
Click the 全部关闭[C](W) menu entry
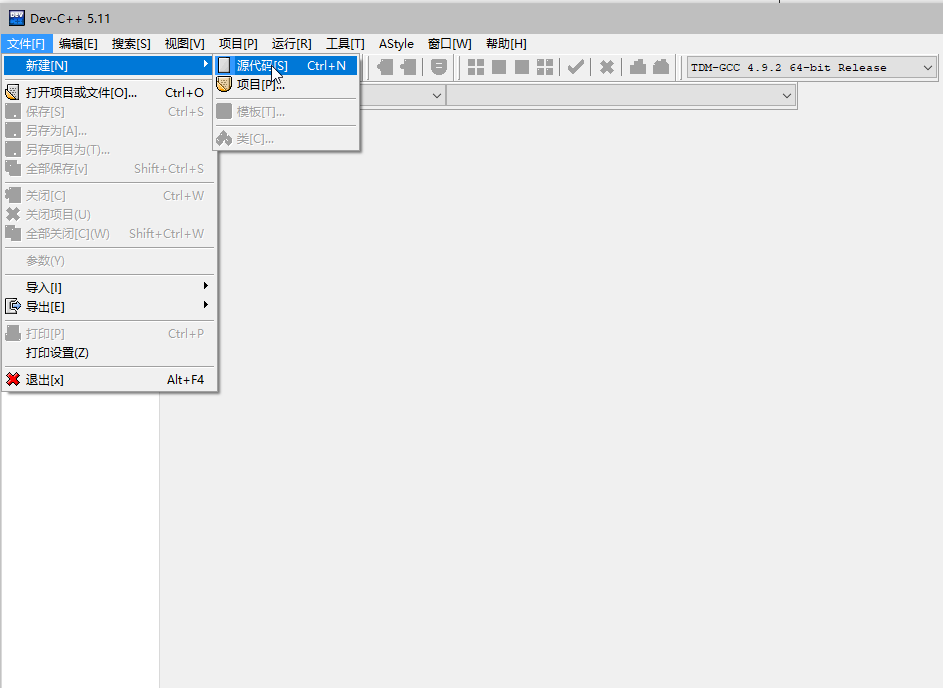[x=109, y=233]
